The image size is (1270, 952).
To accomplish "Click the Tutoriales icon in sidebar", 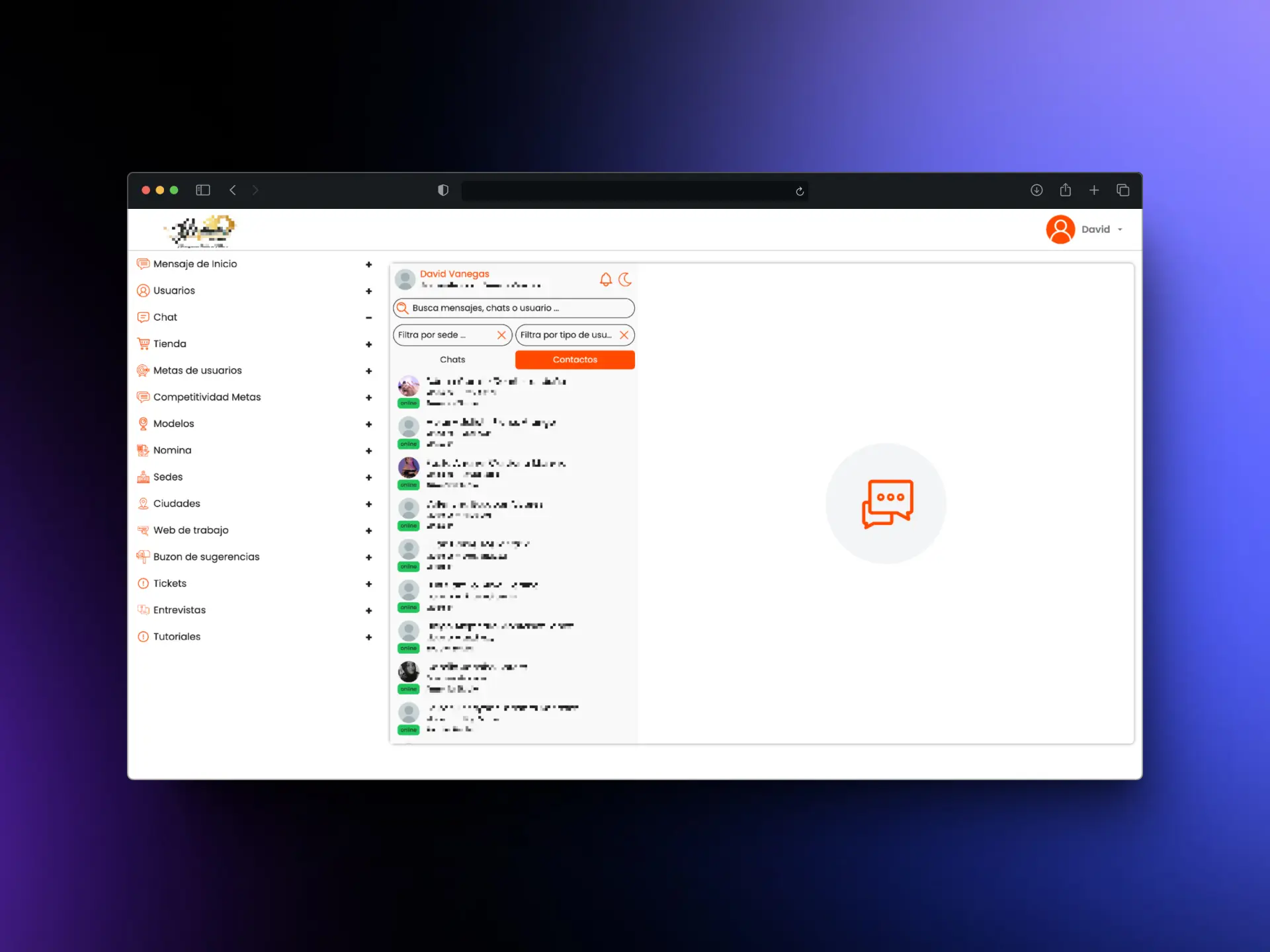I will (x=143, y=637).
